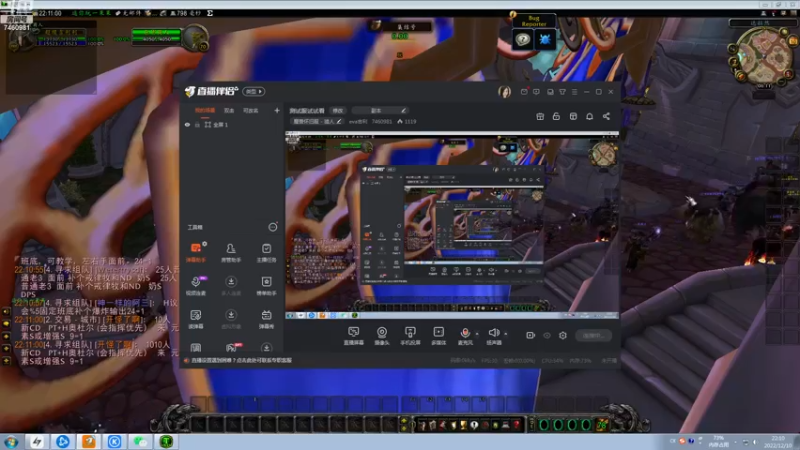The image size is (800, 450).
Task: Open 房管助手 tool icon
Action: (x=231, y=252)
